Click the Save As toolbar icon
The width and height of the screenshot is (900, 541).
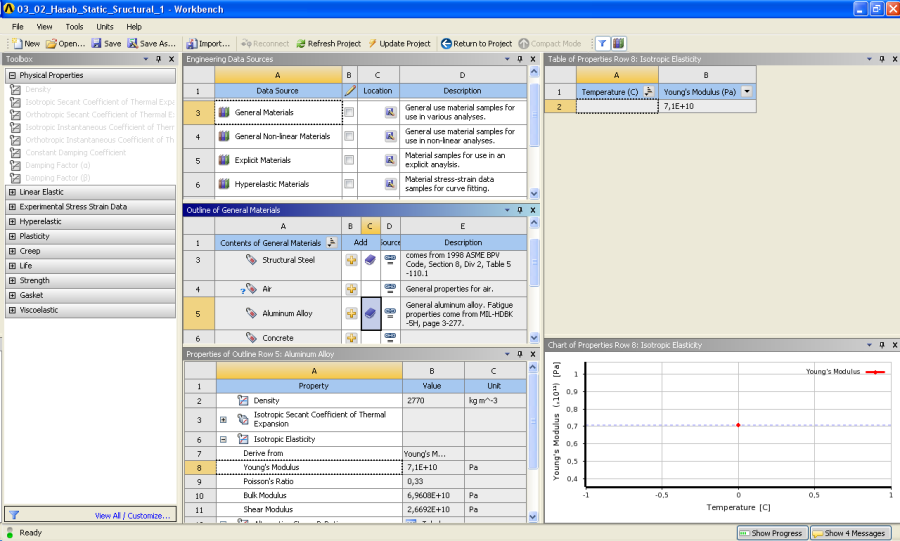tap(133, 44)
